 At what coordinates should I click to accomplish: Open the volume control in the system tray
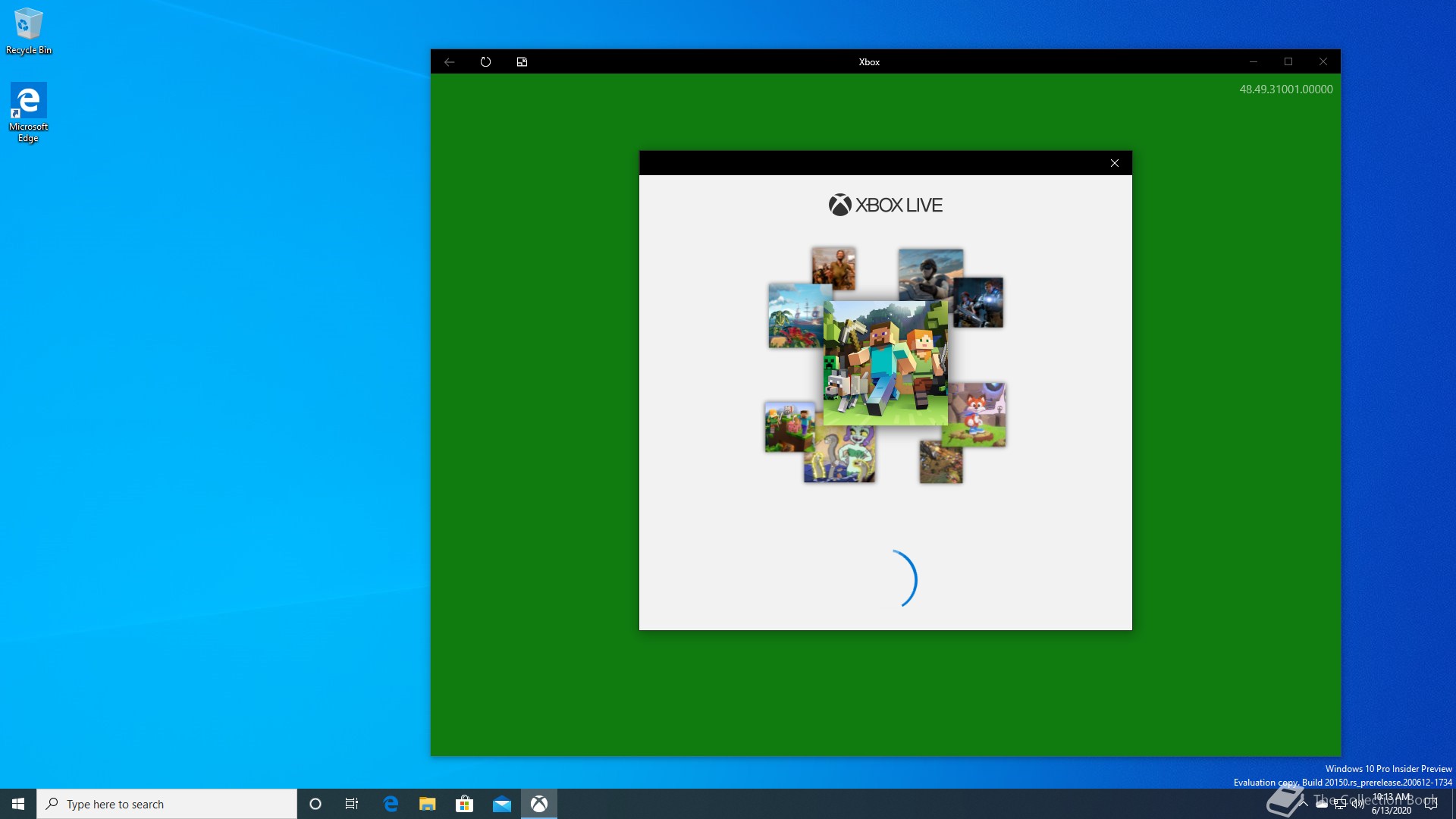coord(1357,804)
